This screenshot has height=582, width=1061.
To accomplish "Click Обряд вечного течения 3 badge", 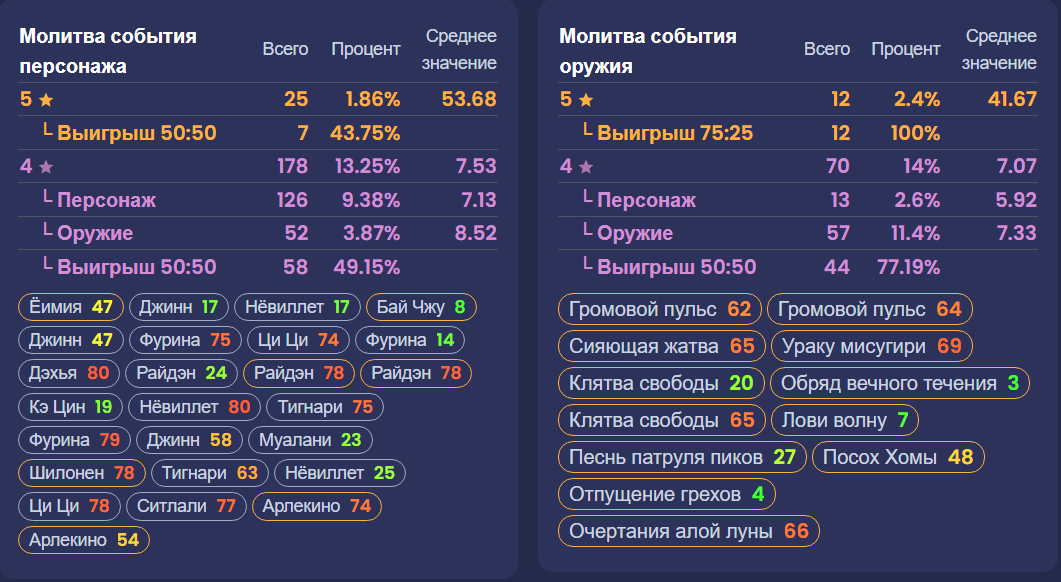I will (900, 383).
